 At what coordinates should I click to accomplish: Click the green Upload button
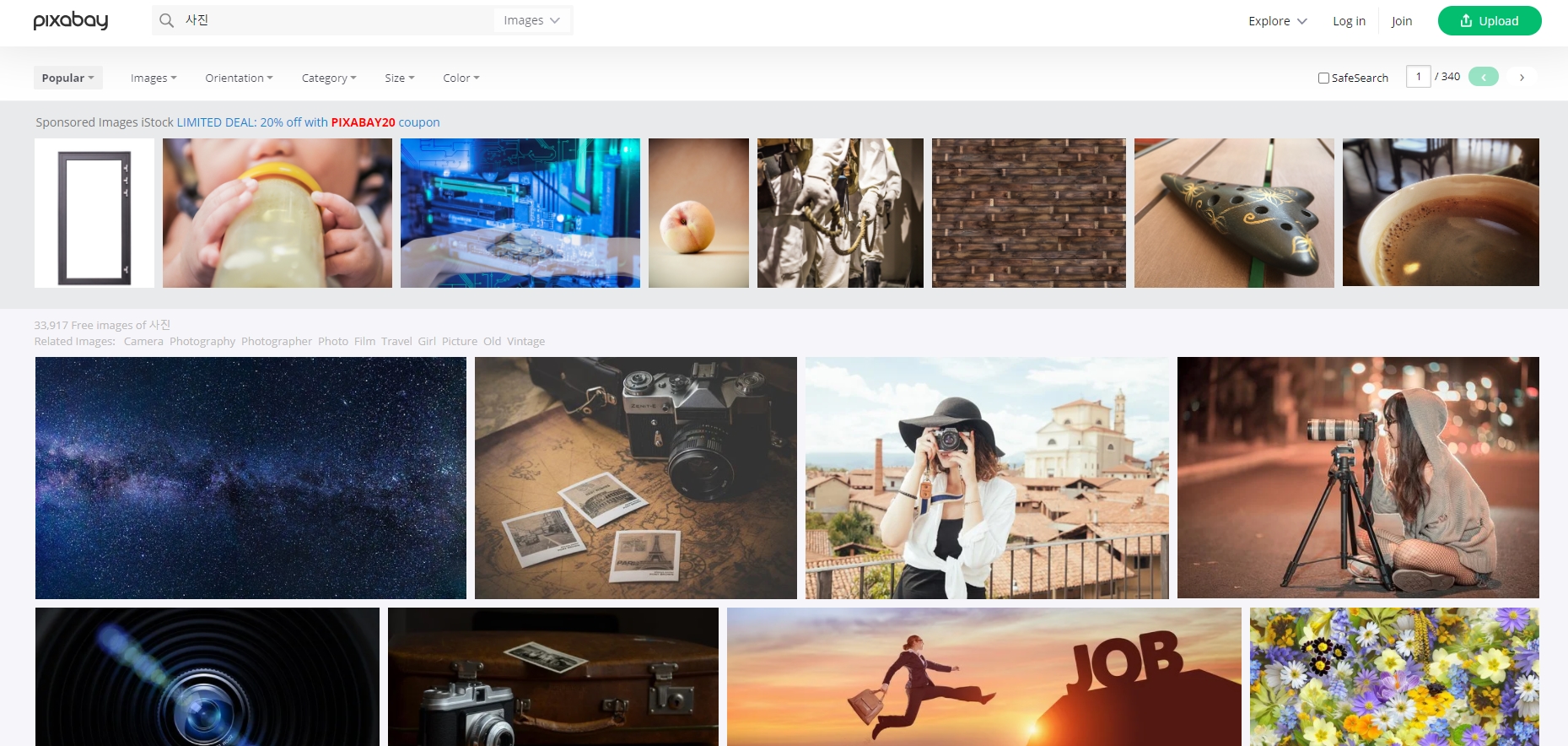(1490, 20)
